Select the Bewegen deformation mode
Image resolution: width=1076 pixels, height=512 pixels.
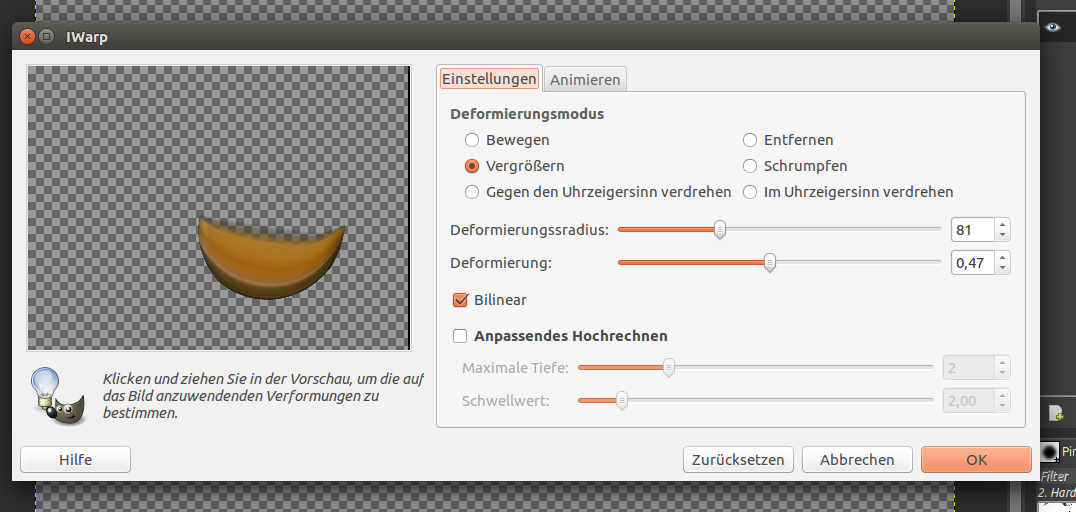coord(471,140)
